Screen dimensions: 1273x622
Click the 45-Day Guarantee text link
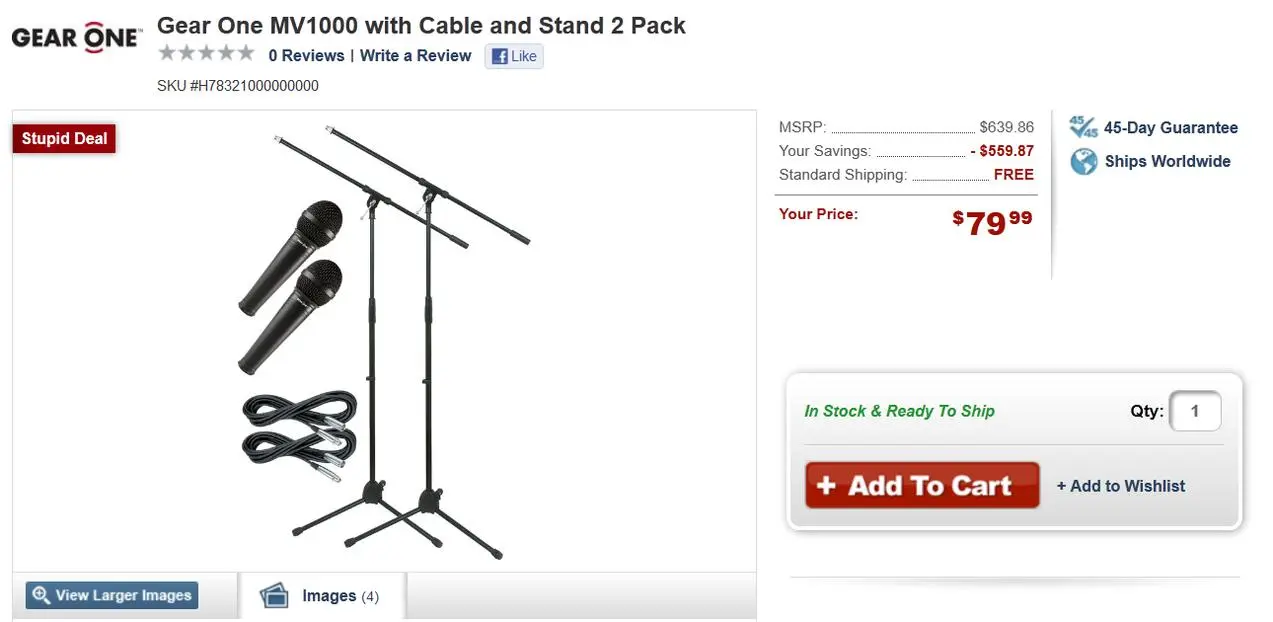point(1170,128)
